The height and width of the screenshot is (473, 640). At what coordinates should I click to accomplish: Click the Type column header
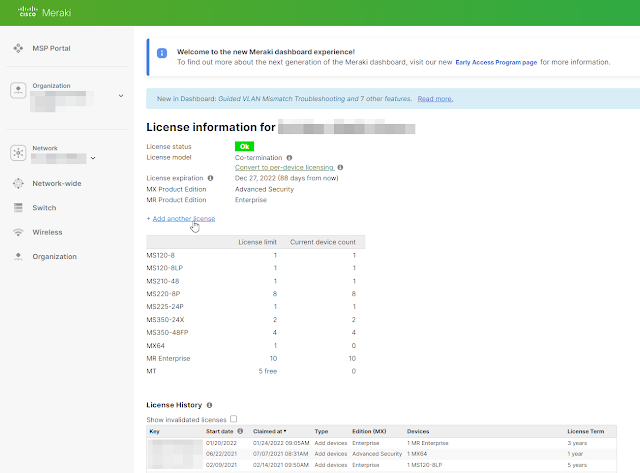tap(321, 431)
